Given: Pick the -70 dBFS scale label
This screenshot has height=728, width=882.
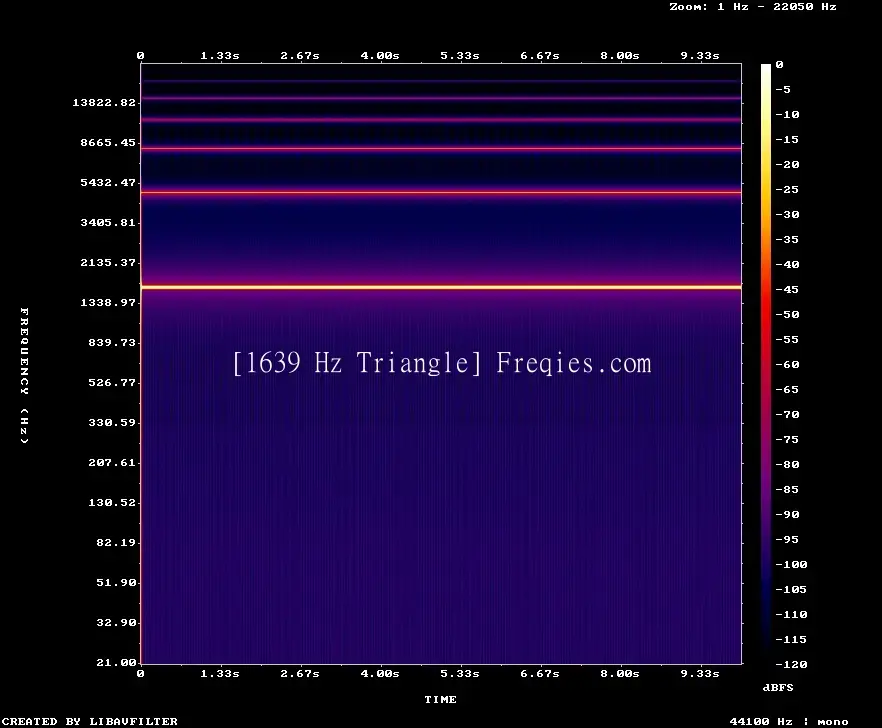Looking at the screenshot, I should pyautogui.click(x=787, y=414).
